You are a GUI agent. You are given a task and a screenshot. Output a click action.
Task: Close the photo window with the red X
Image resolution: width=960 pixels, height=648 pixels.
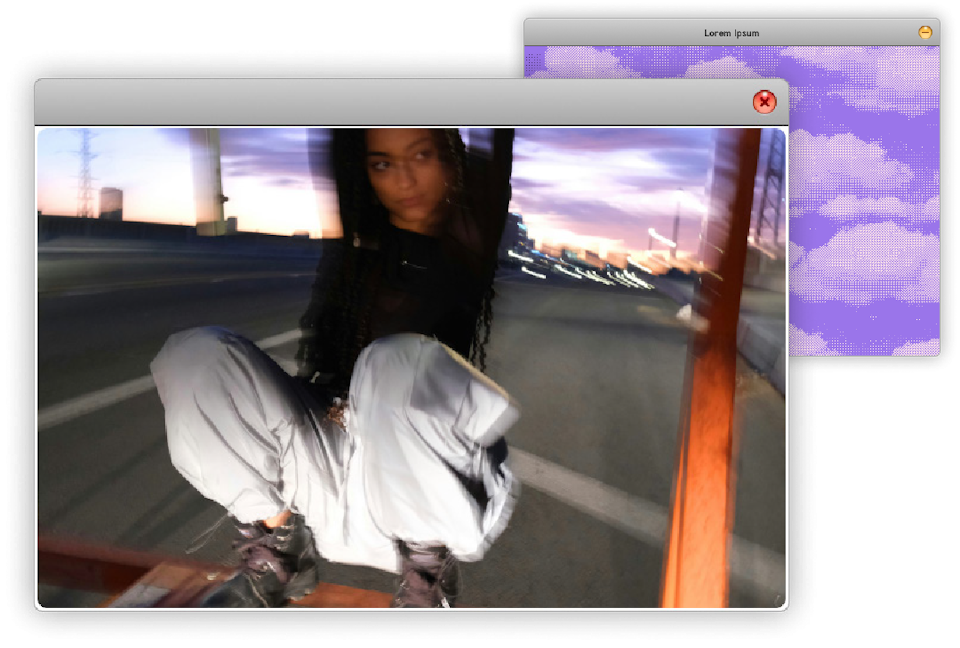point(764,102)
